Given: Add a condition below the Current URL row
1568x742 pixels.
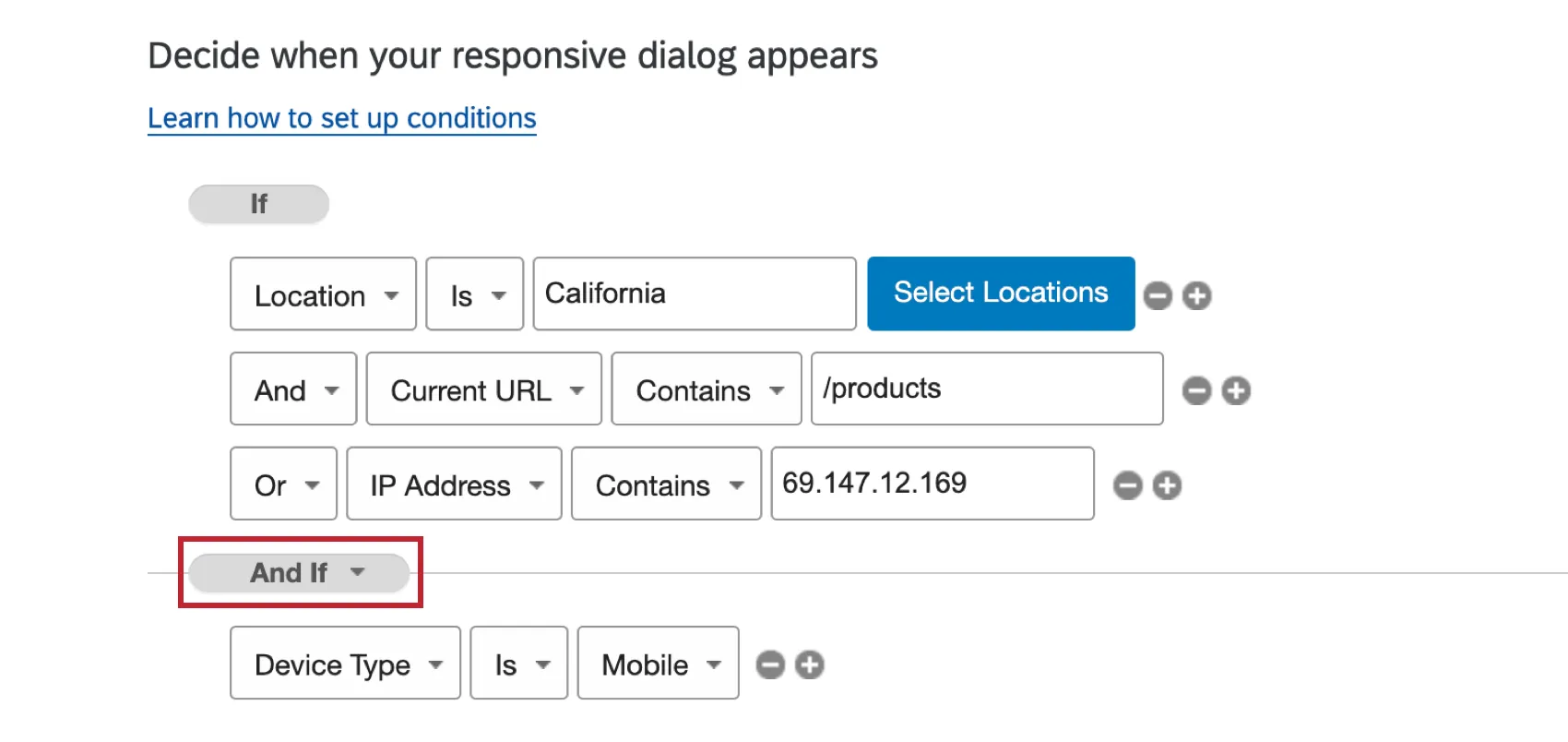Looking at the screenshot, I should [x=1236, y=391].
